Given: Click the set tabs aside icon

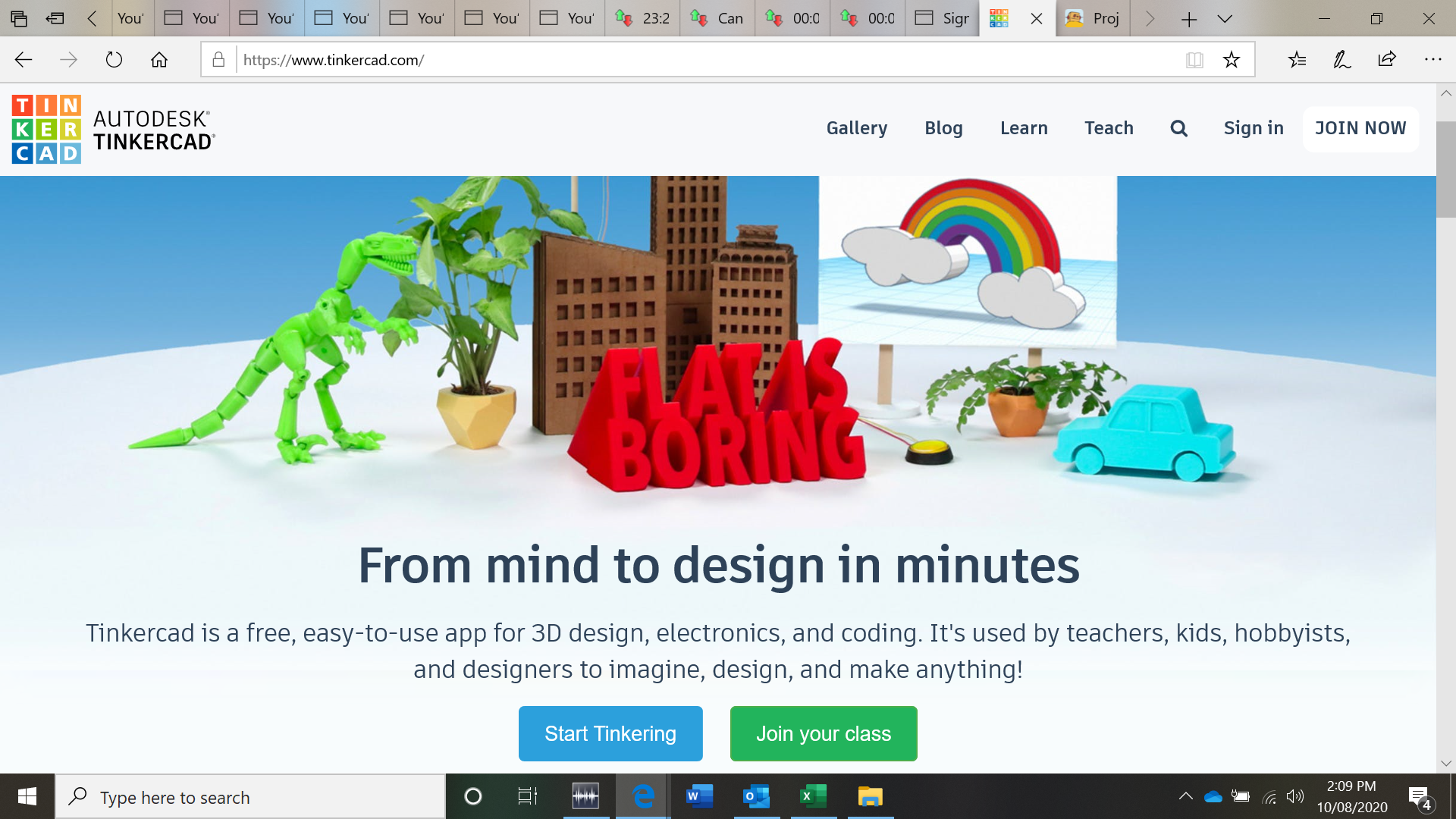Looking at the screenshot, I should tap(55, 19).
